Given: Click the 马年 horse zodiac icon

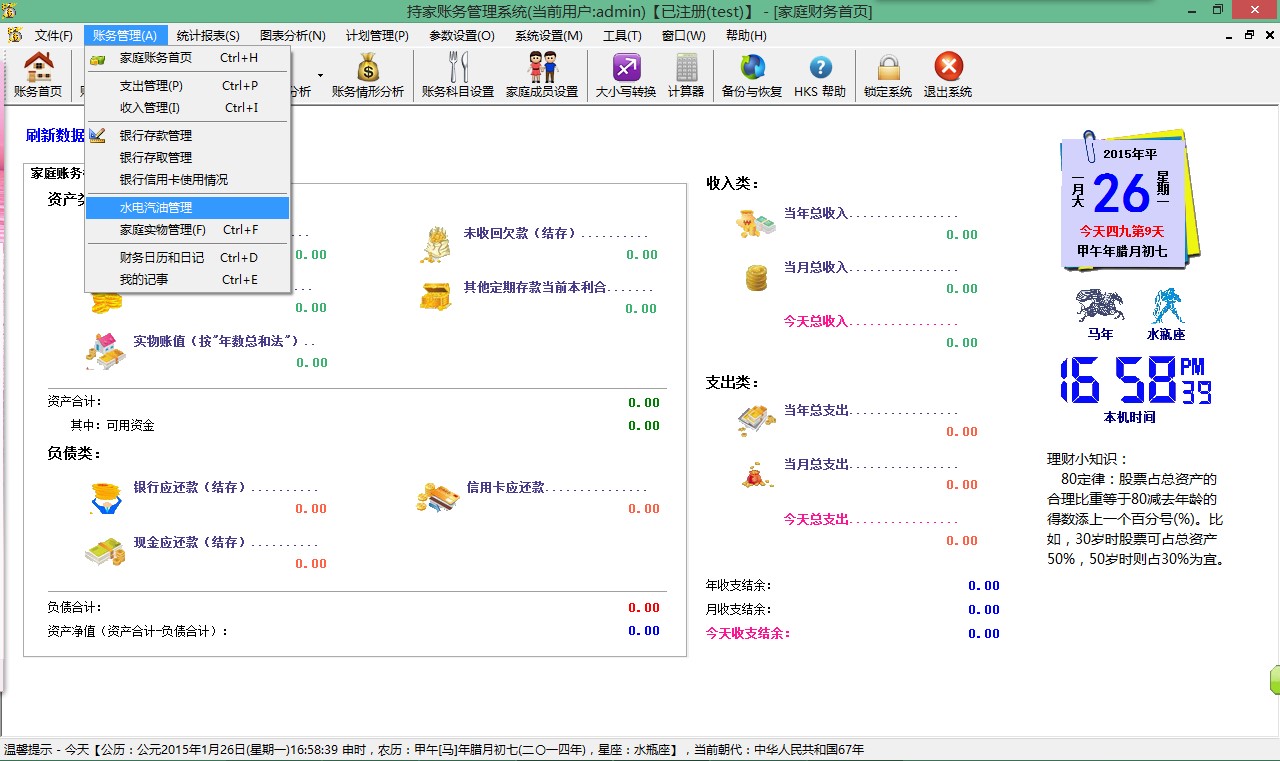Looking at the screenshot, I should point(1100,305).
